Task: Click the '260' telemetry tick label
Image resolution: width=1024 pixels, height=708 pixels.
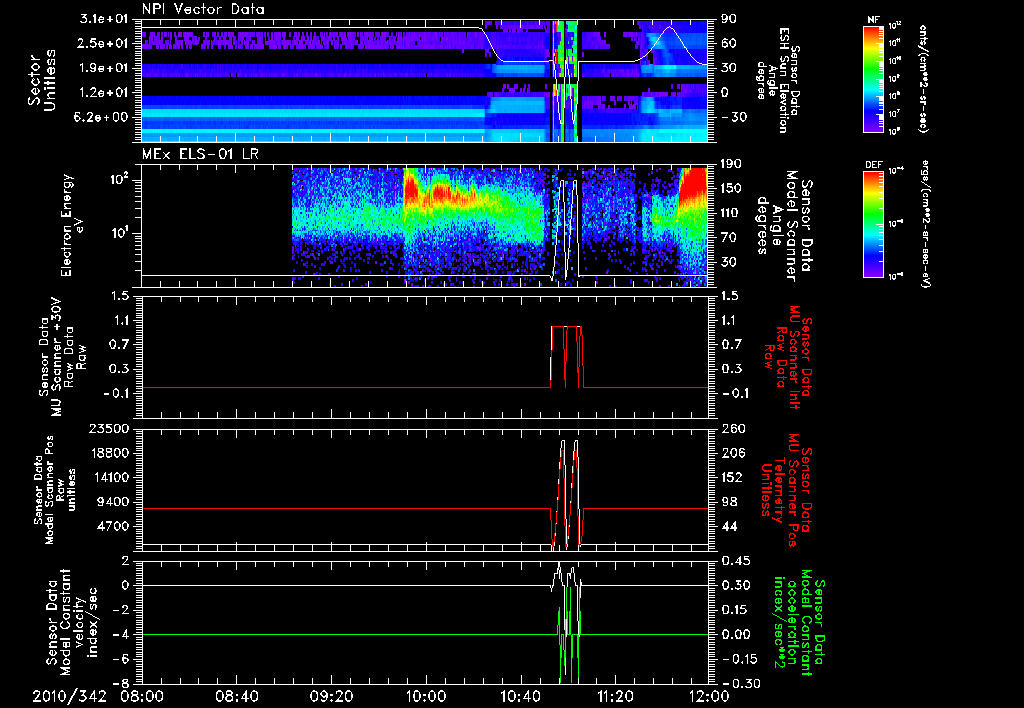Action: click(731, 428)
